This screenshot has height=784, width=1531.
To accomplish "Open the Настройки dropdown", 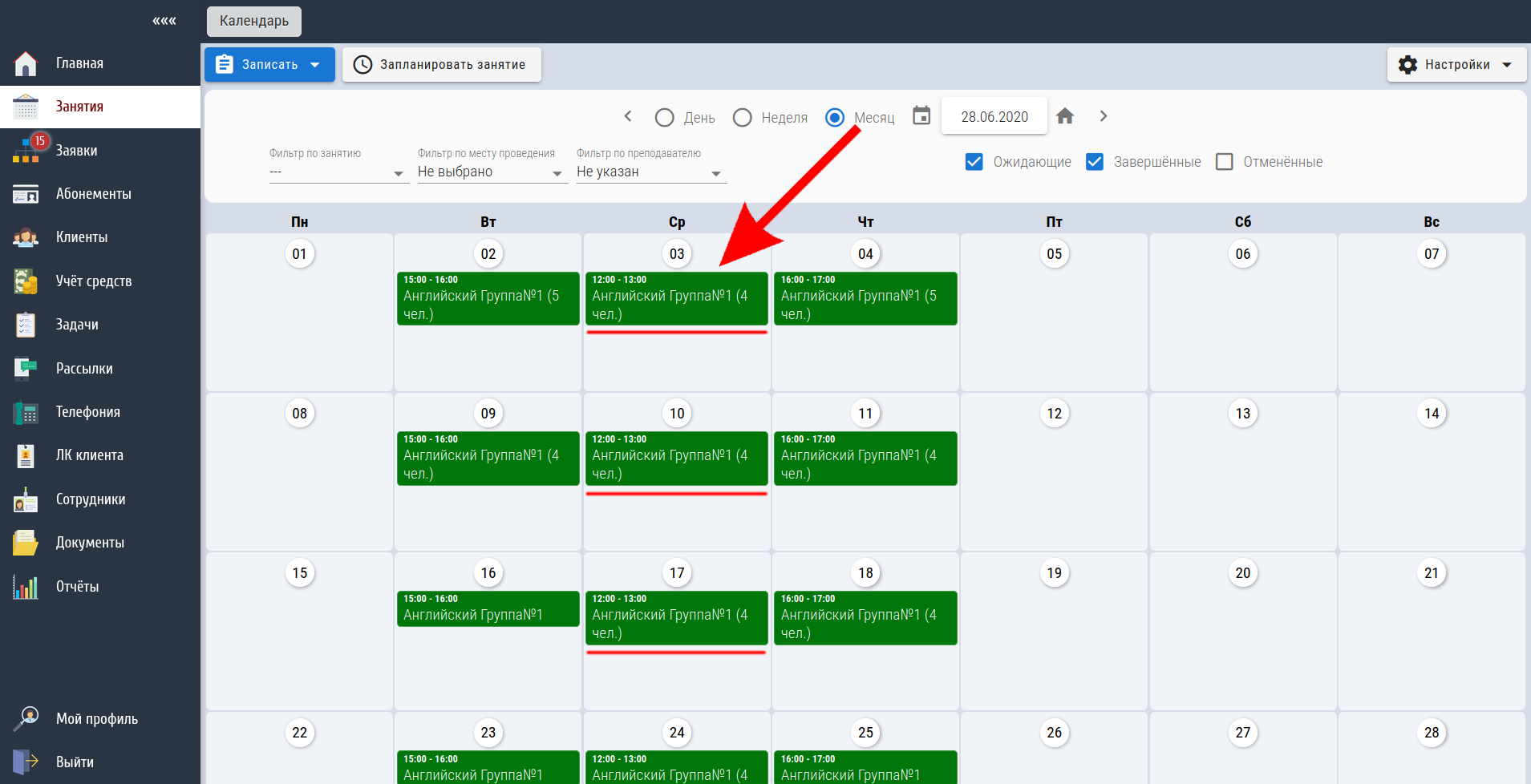I will (1456, 65).
